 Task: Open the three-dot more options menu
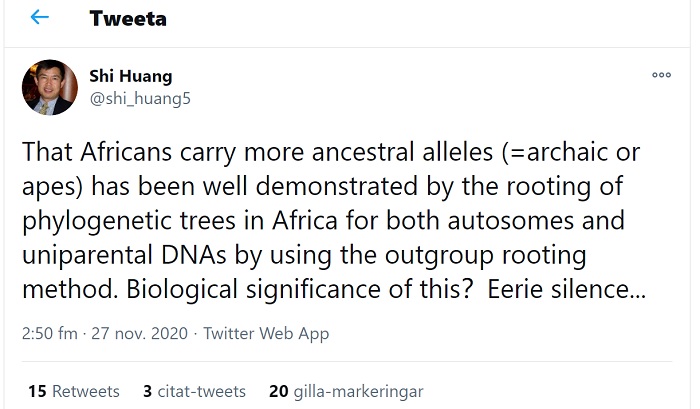pyautogui.click(x=661, y=74)
